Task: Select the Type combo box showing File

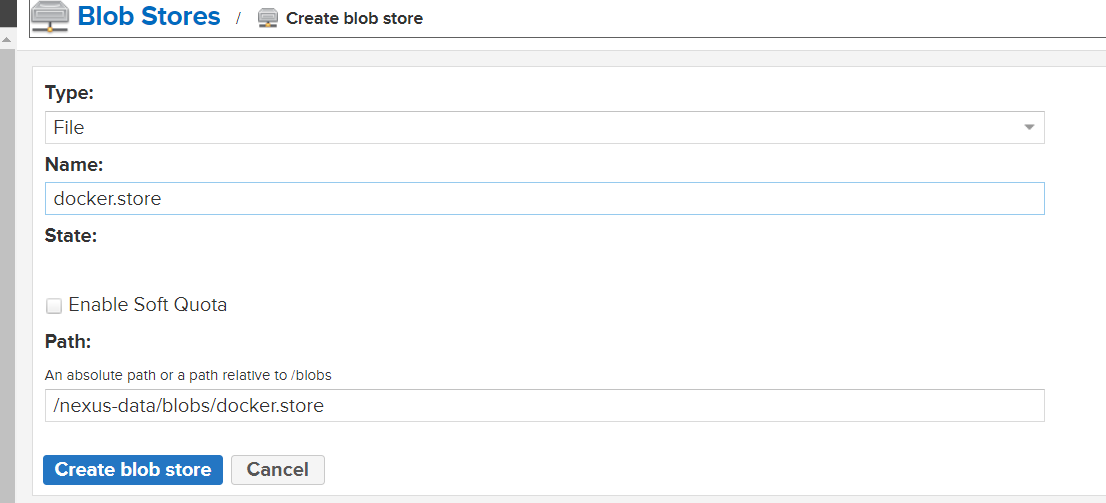Action: click(x=545, y=128)
